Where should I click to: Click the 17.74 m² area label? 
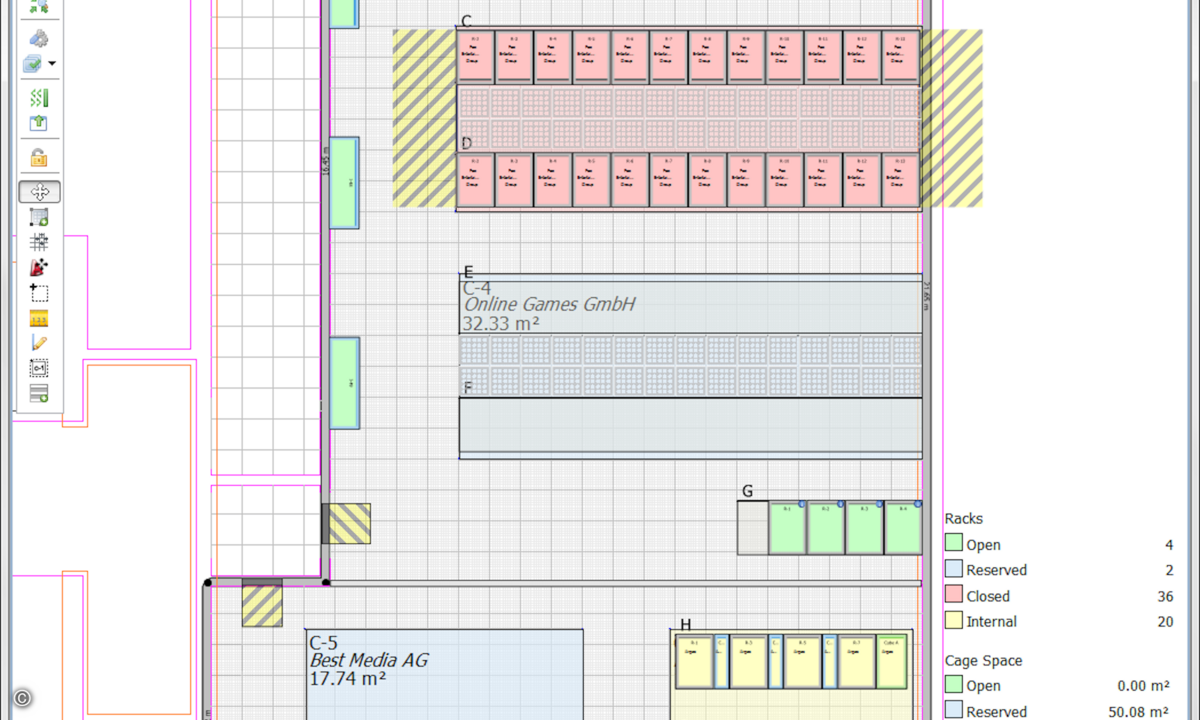pos(348,678)
